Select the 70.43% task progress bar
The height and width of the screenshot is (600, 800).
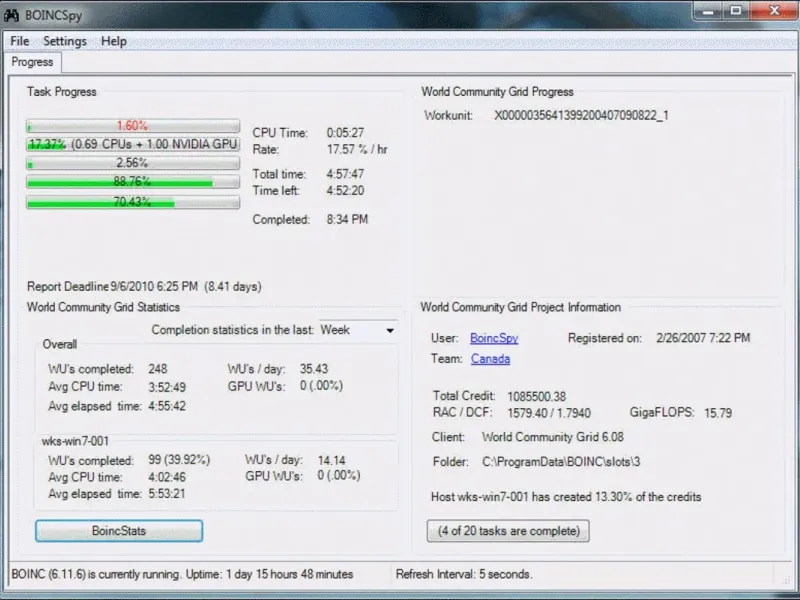(x=133, y=203)
